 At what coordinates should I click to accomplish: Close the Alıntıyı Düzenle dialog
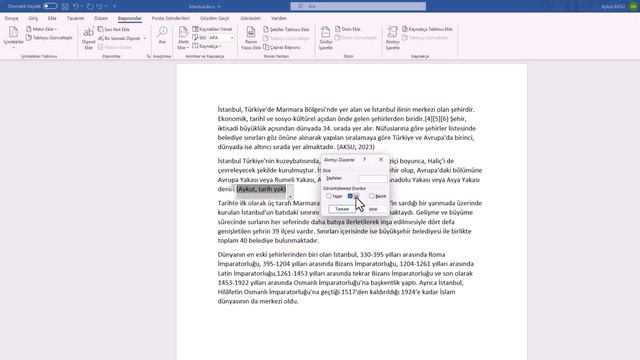click(381, 160)
